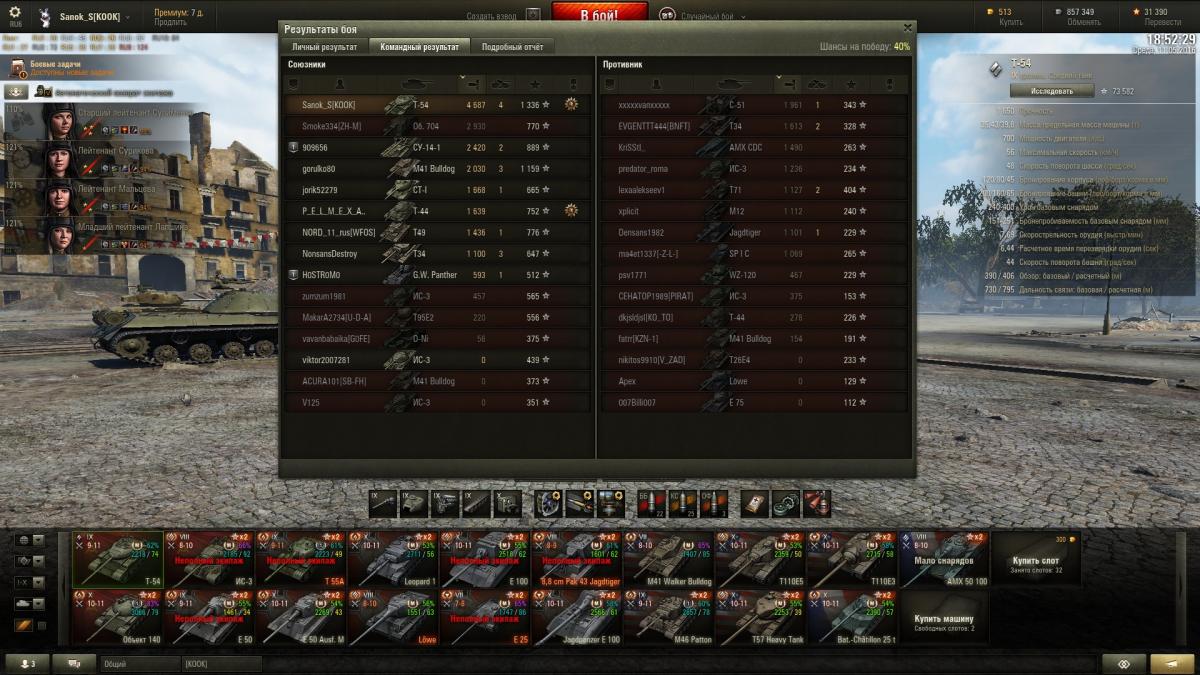Click Купить under gold balance
The height and width of the screenshot is (675, 1200).
[x=1009, y=22]
